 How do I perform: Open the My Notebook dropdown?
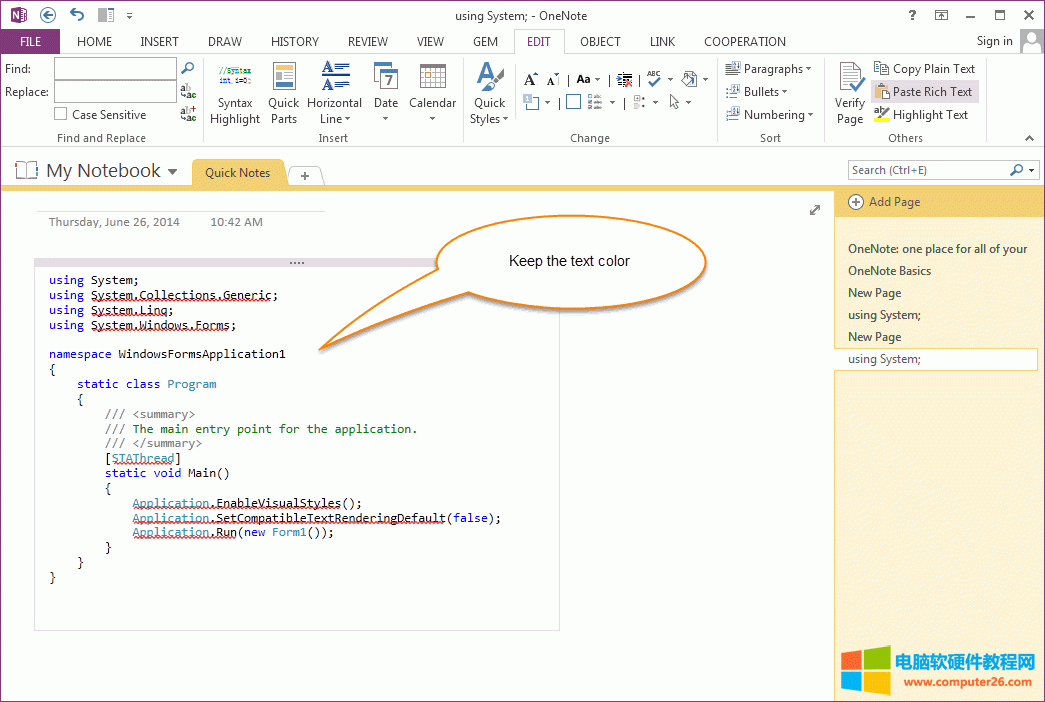172,172
